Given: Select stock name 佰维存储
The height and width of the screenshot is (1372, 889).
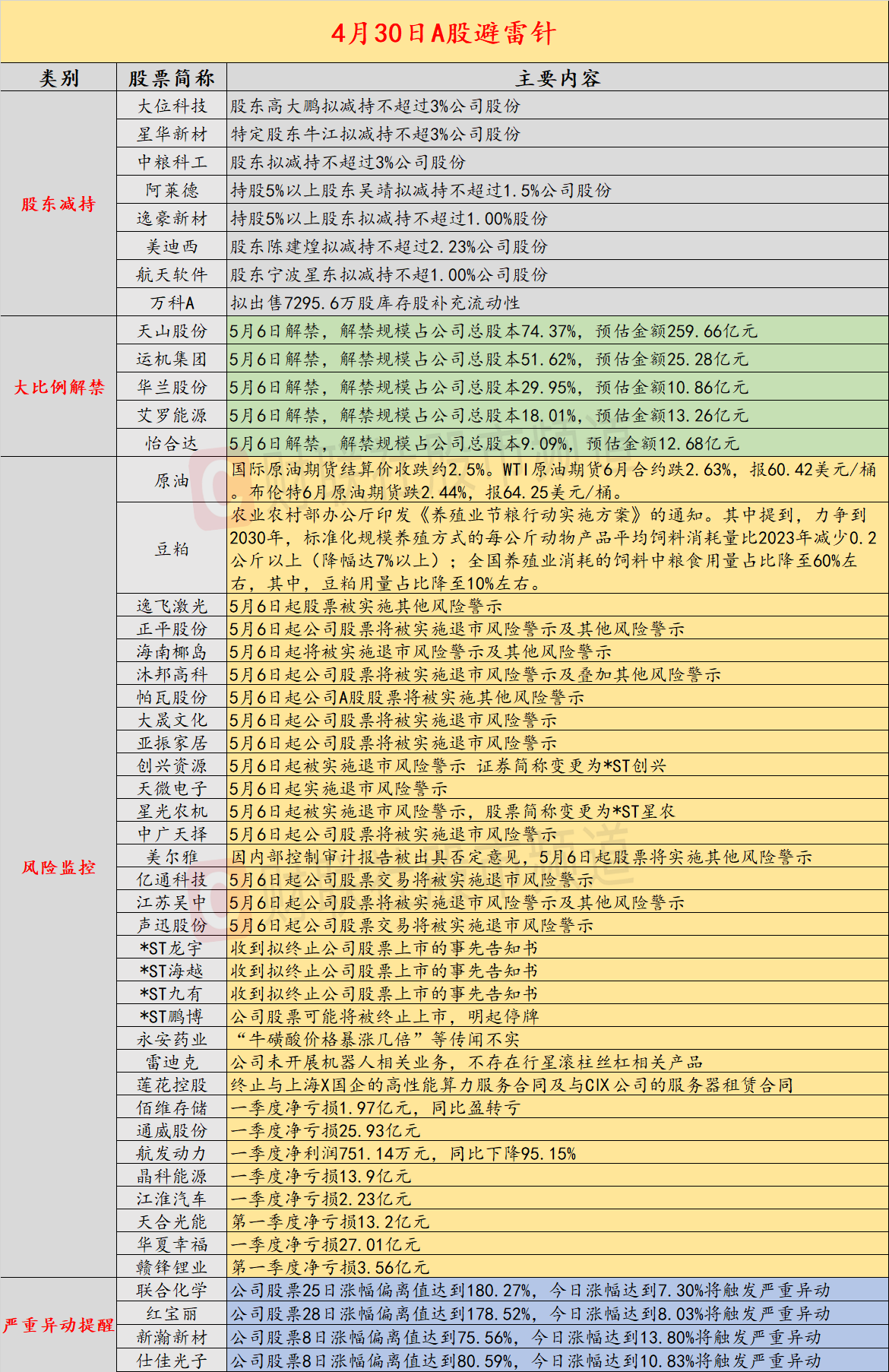Looking at the screenshot, I should 172,1107.
